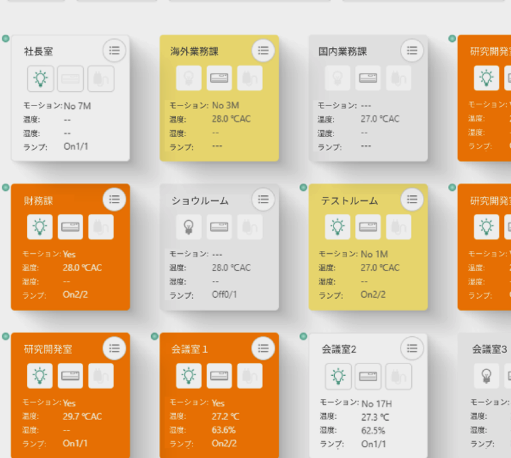Click temperature '29.7 ℃AC' in 研究開発室

click(82, 416)
